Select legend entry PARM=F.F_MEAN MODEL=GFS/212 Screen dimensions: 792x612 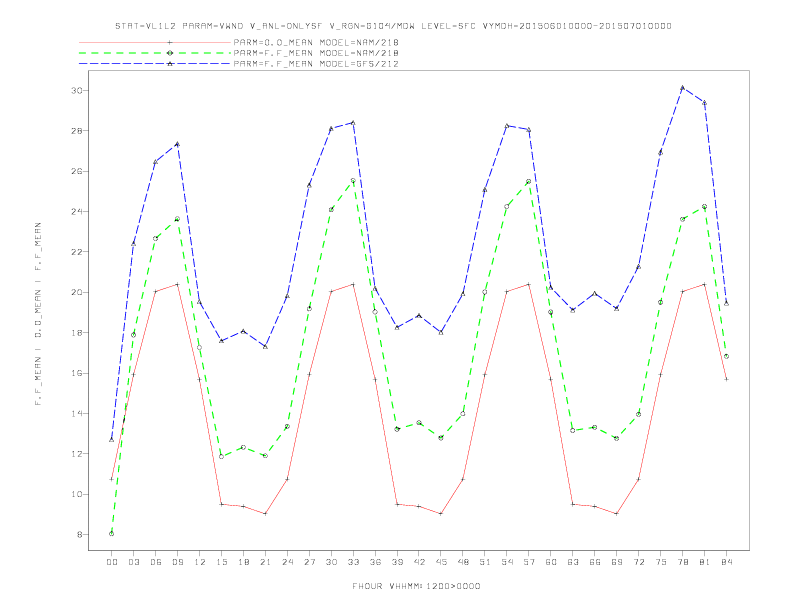[316, 64]
